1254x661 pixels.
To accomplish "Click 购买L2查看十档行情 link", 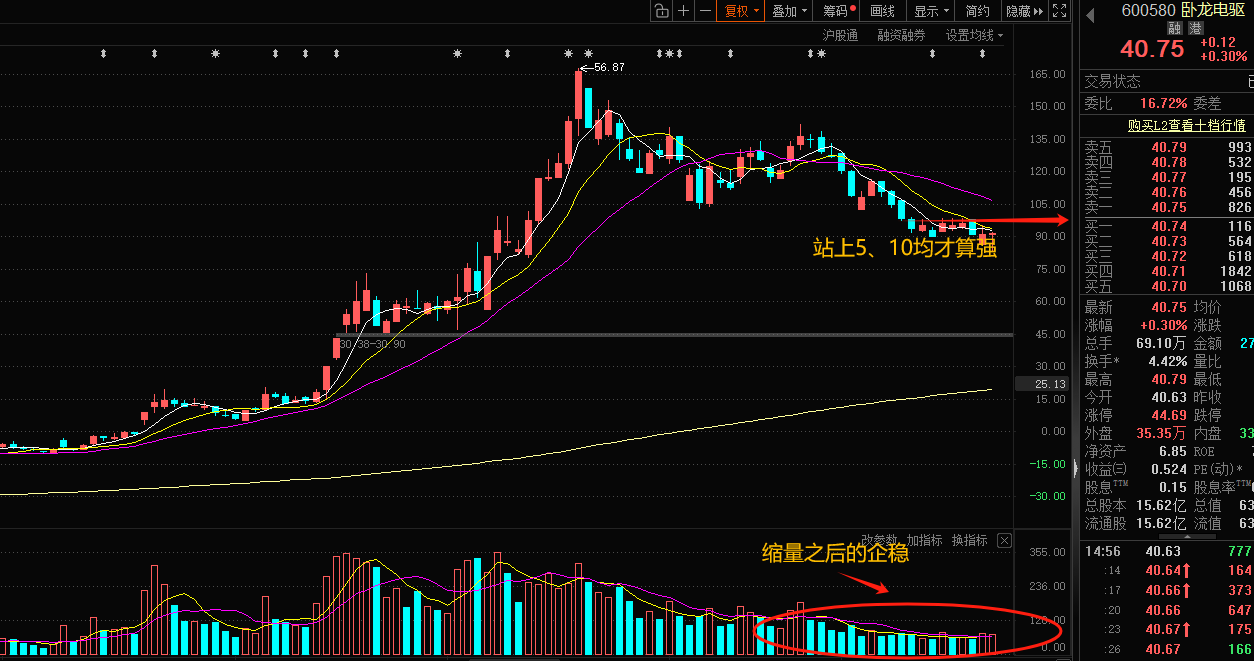I will pyautogui.click(x=1186, y=125).
